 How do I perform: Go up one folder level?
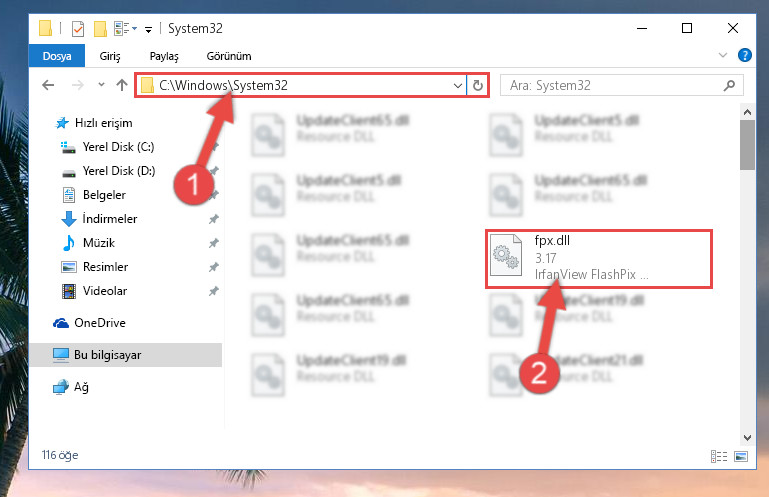pyautogui.click(x=122, y=85)
